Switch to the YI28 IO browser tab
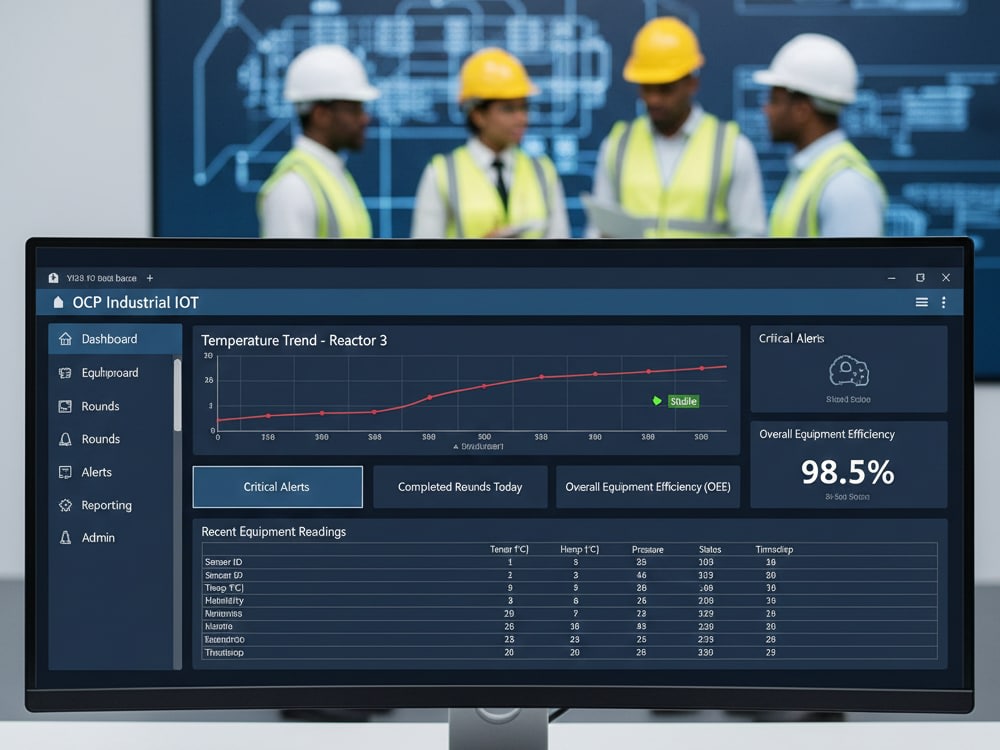The width and height of the screenshot is (1000, 750). pyautogui.click(x=101, y=278)
